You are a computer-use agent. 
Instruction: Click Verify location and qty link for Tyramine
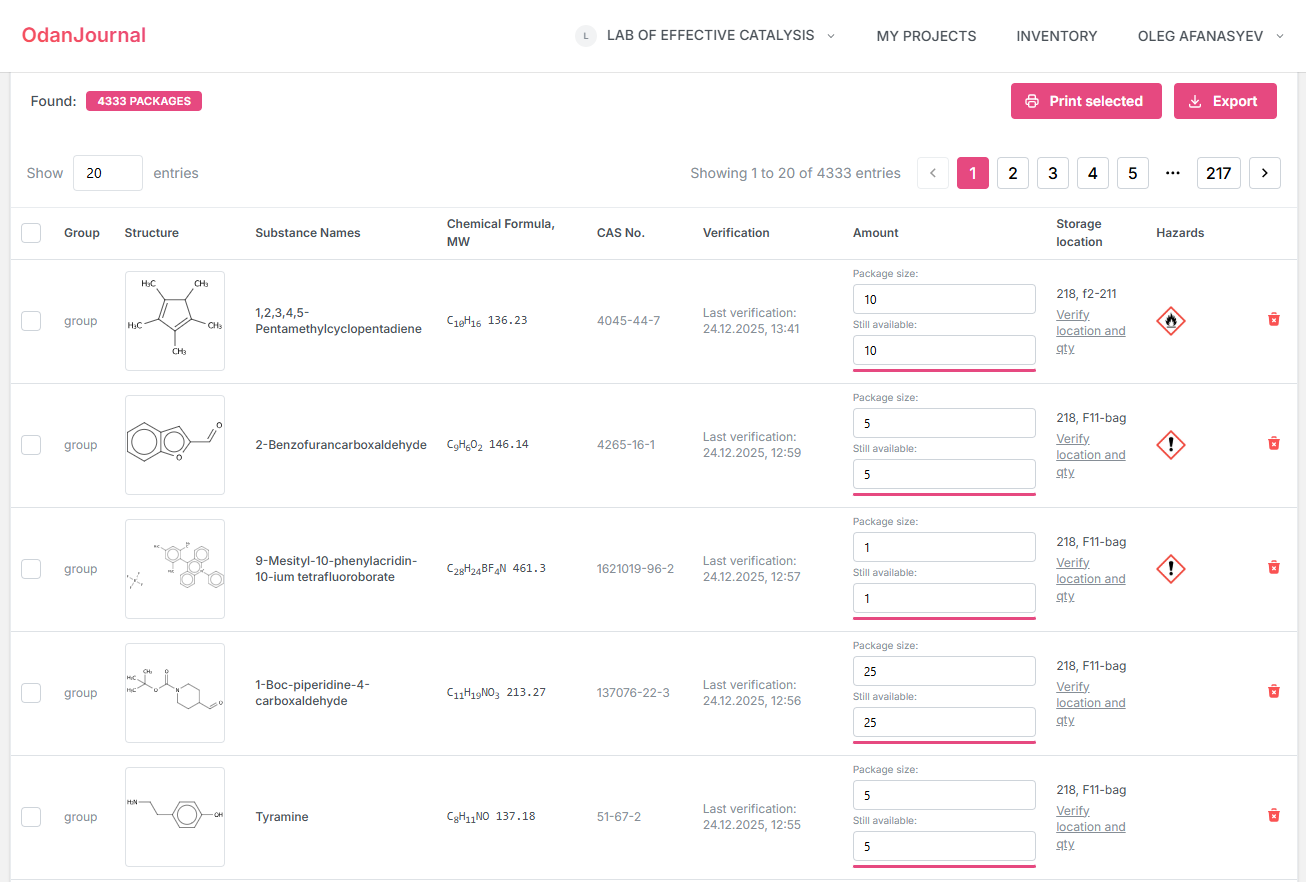pos(1090,827)
